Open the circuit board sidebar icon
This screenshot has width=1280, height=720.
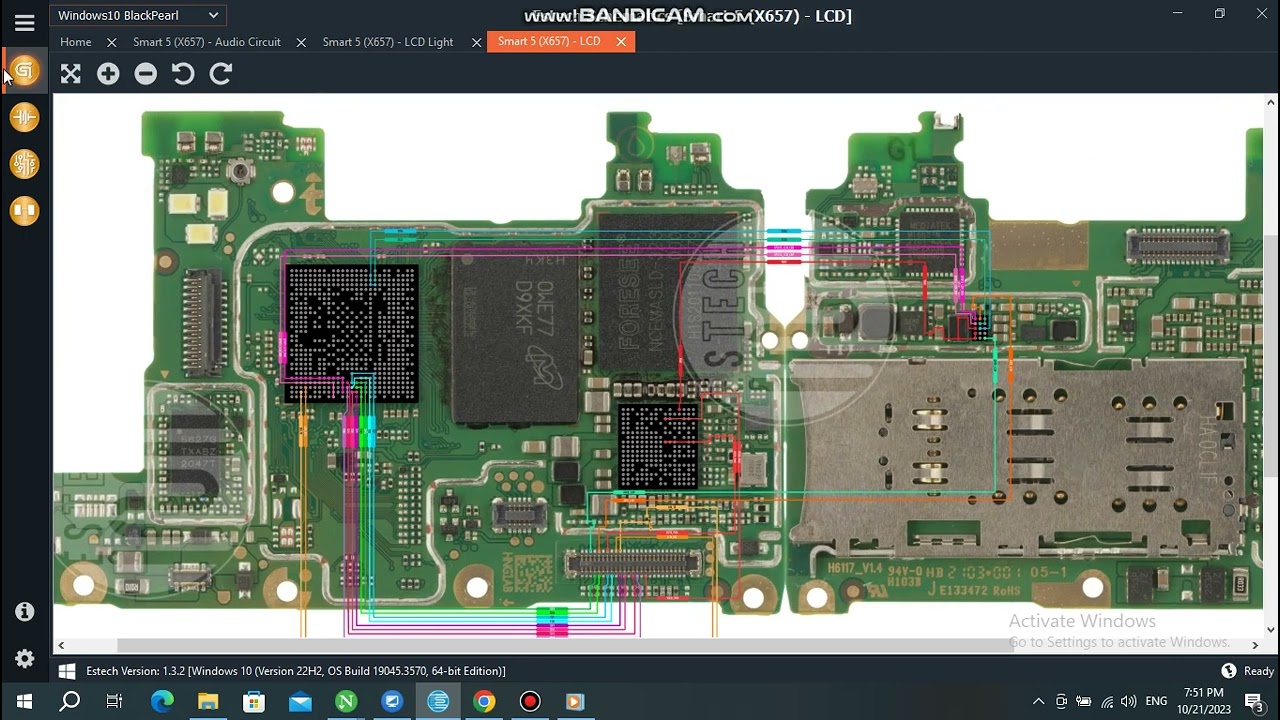click(24, 164)
